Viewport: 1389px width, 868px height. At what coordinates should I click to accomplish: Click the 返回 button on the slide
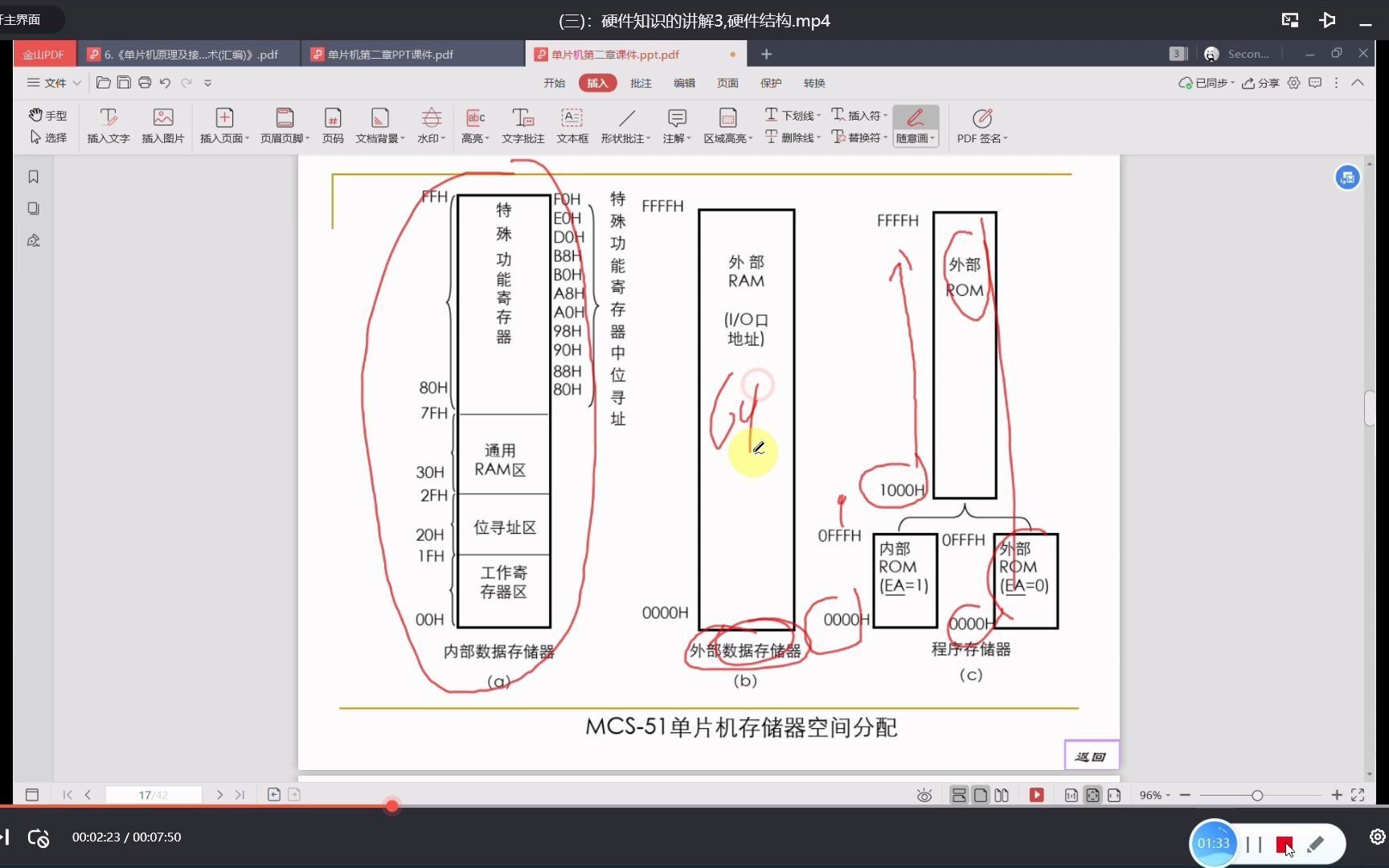pos(1092,755)
